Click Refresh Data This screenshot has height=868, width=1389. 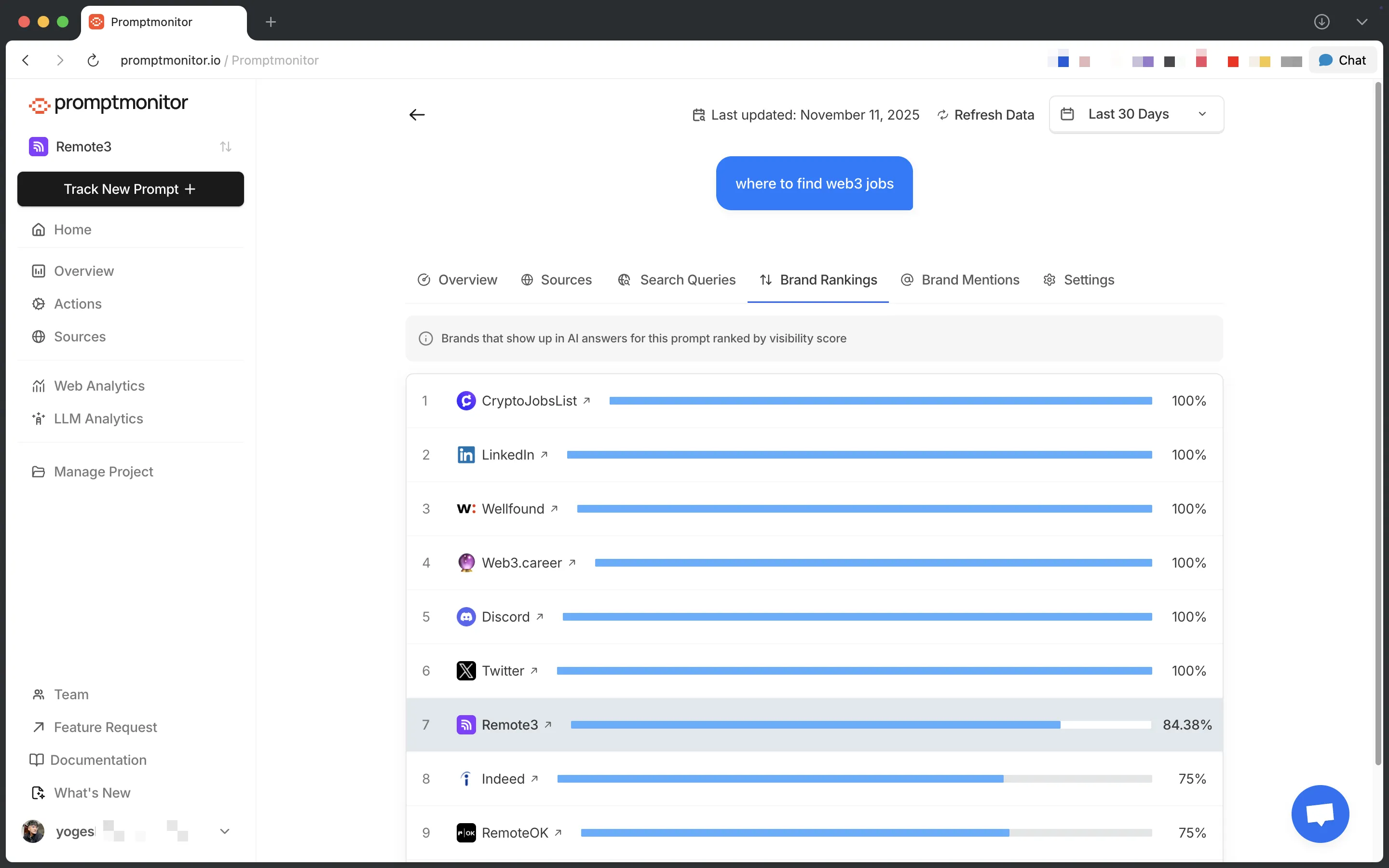985,115
